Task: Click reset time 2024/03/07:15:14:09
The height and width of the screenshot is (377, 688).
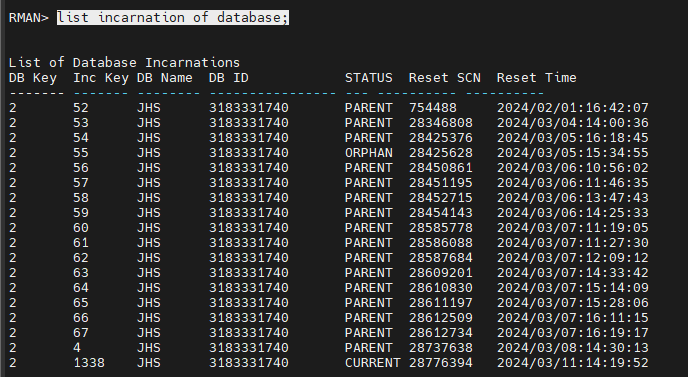Action: pos(573,288)
